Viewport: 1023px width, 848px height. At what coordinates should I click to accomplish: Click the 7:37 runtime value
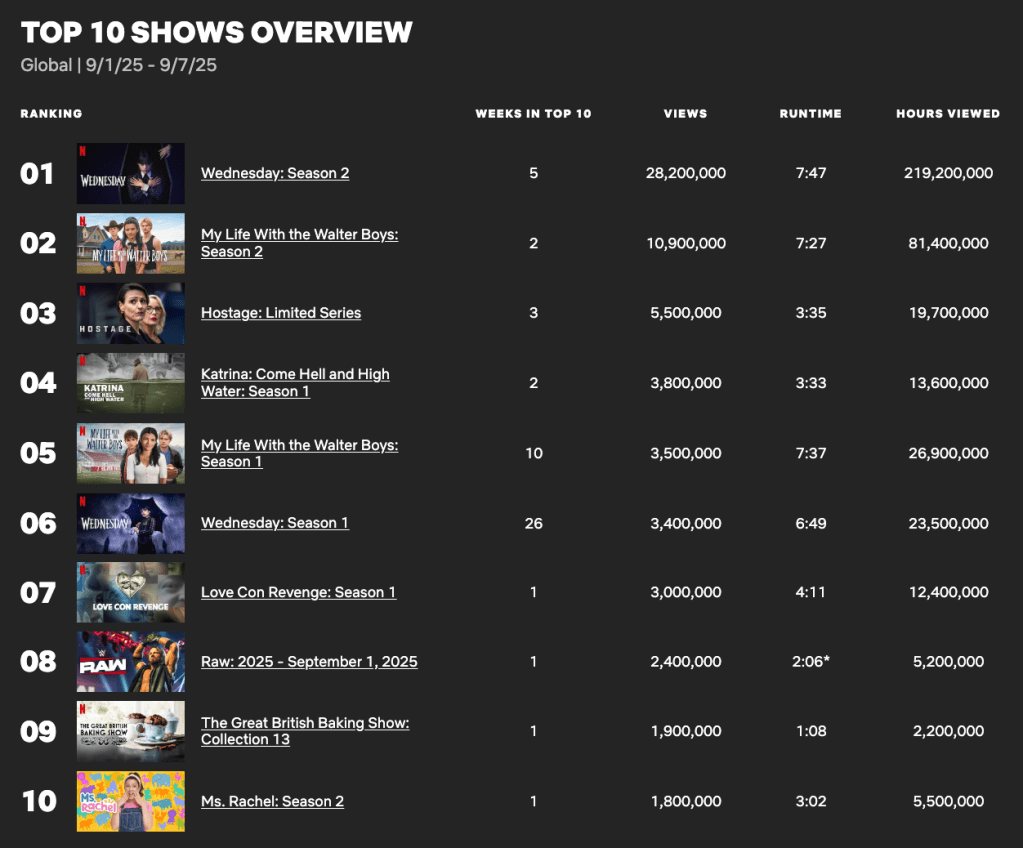pos(811,453)
